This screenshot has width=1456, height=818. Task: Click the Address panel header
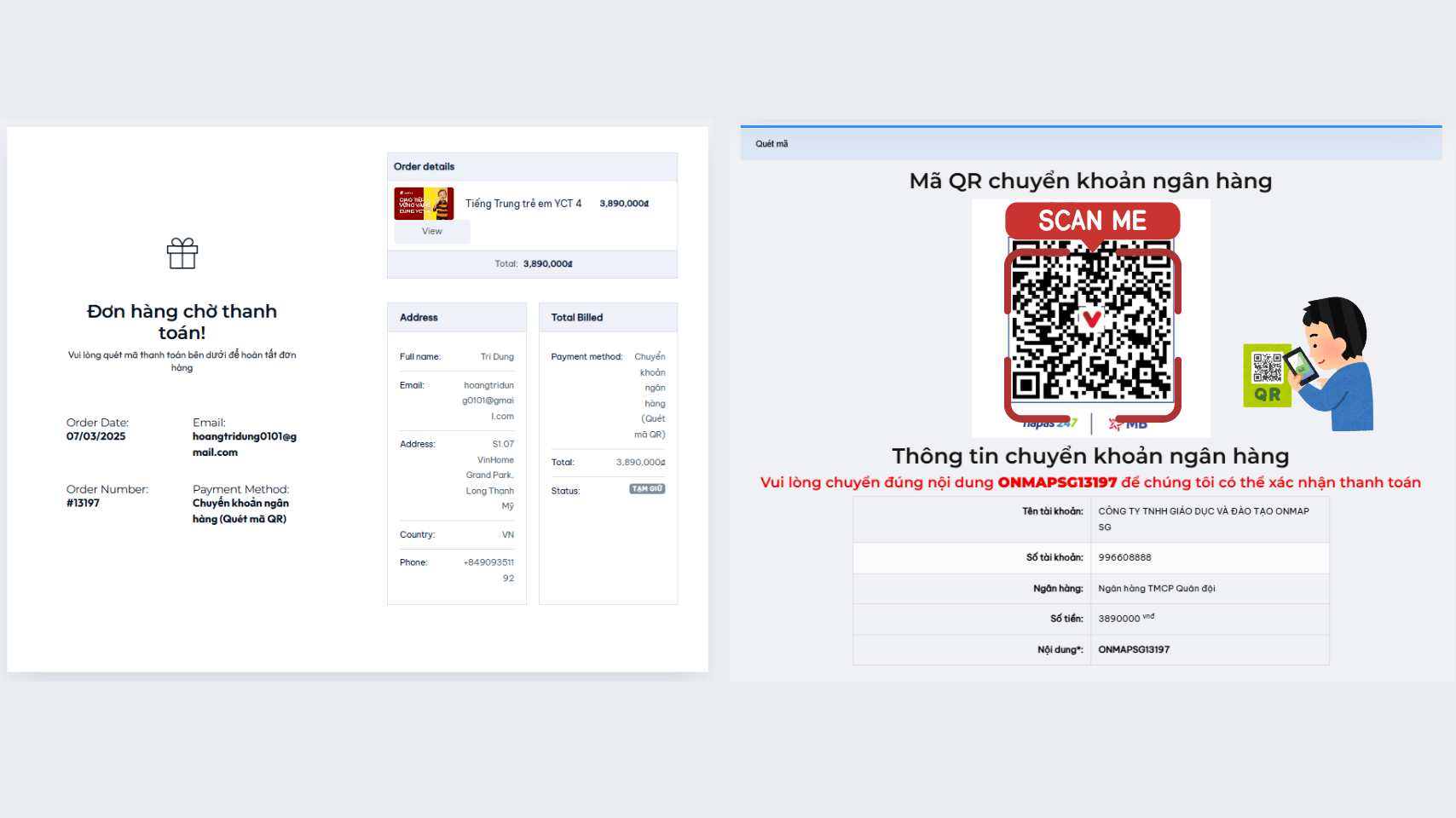coord(419,318)
